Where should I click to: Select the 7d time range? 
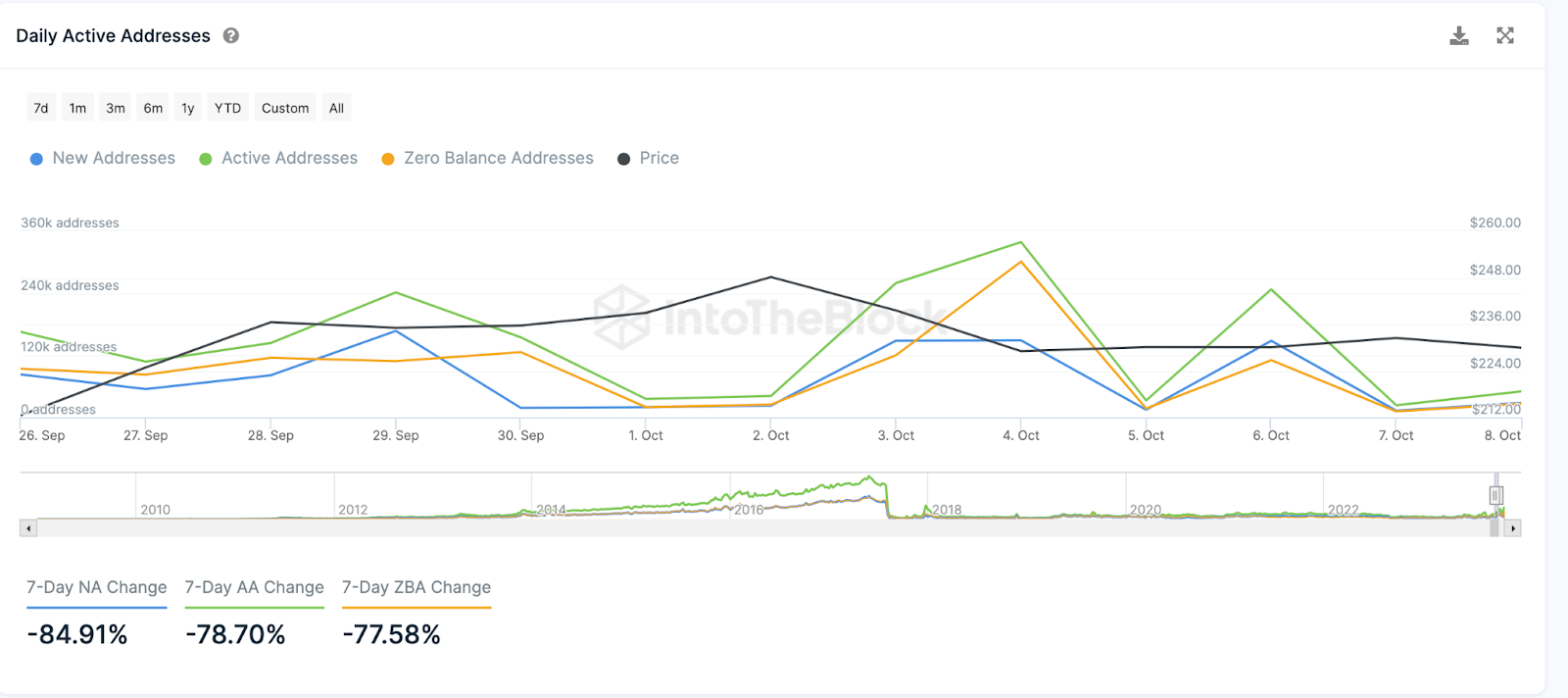[x=41, y=108]
